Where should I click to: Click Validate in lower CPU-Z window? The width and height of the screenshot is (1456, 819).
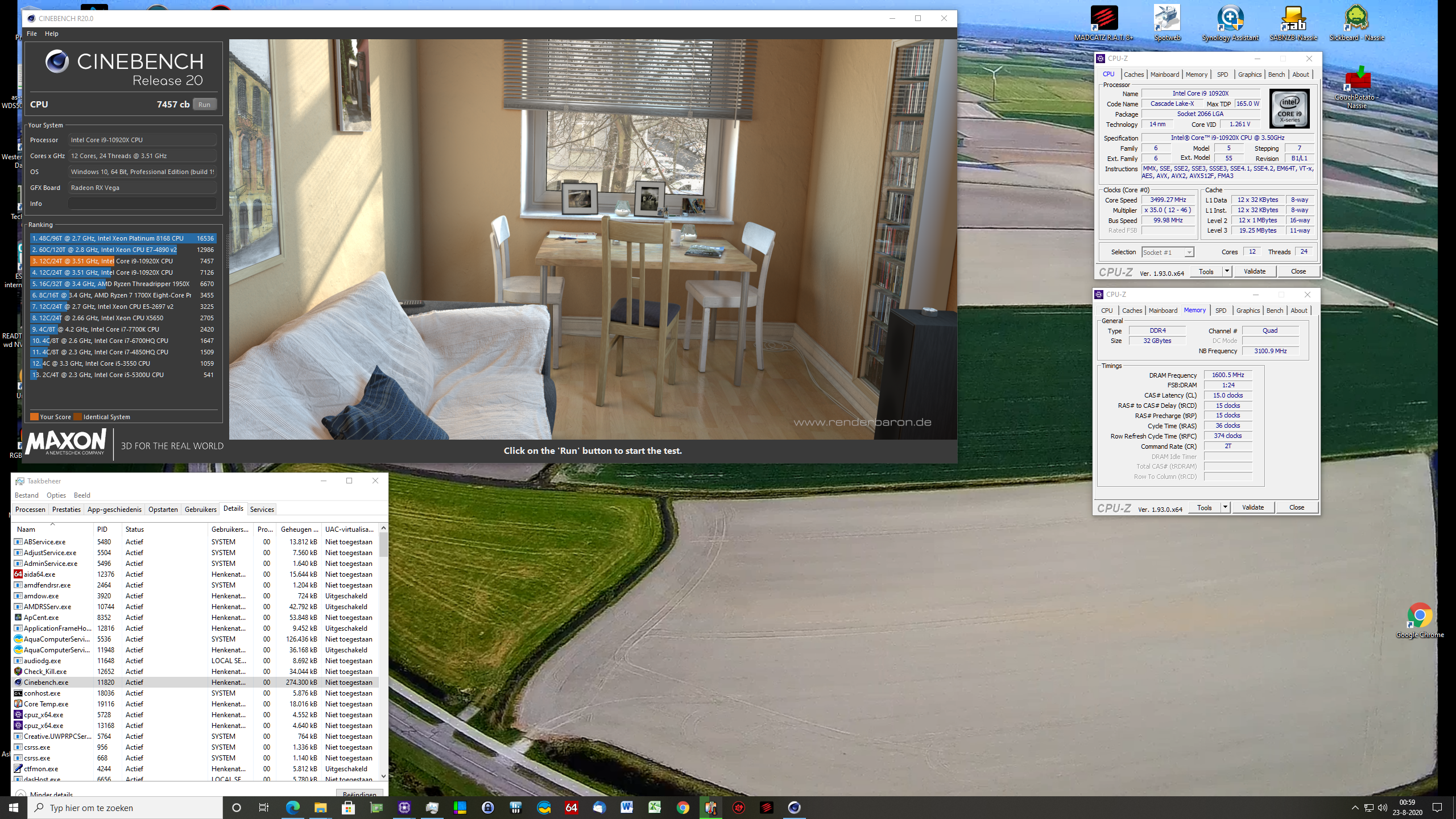point(1252,507)
